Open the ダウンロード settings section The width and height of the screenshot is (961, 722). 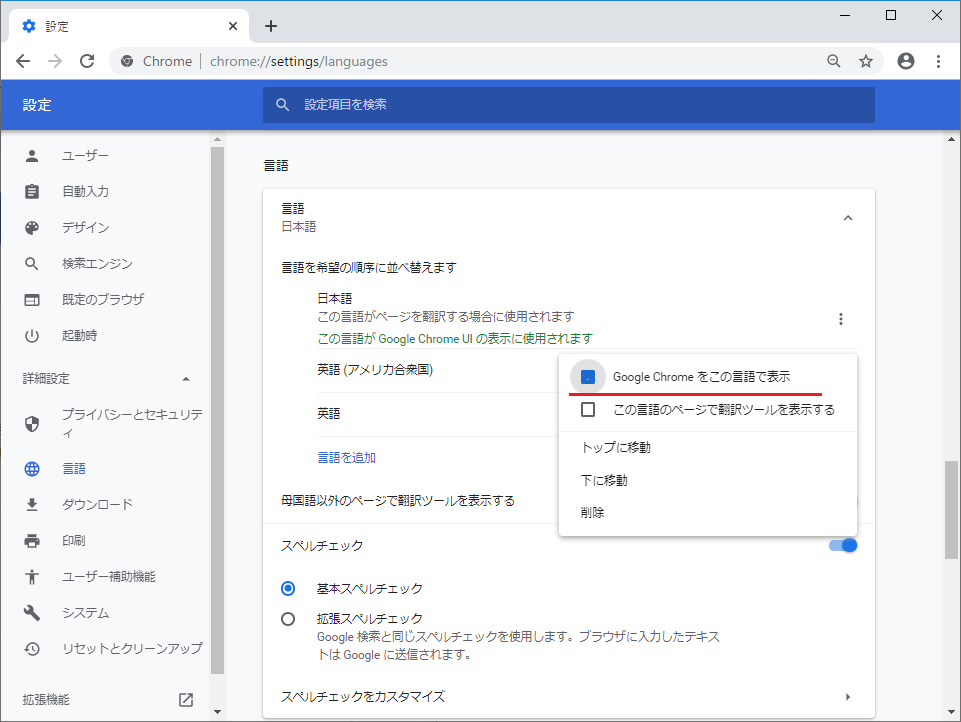97,504
